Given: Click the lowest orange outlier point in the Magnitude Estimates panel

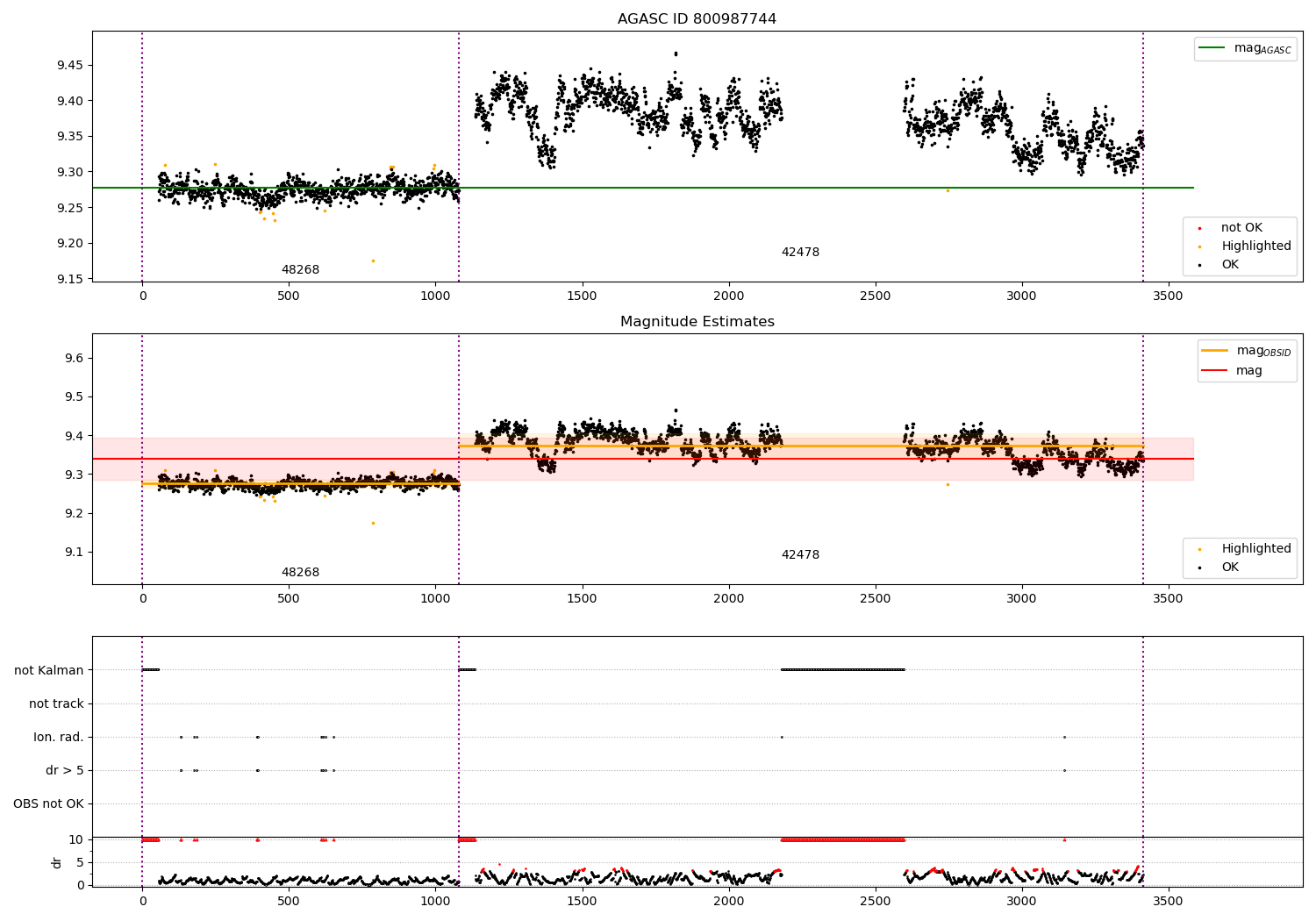Looking at the screenshot, I should coord(373,523).
